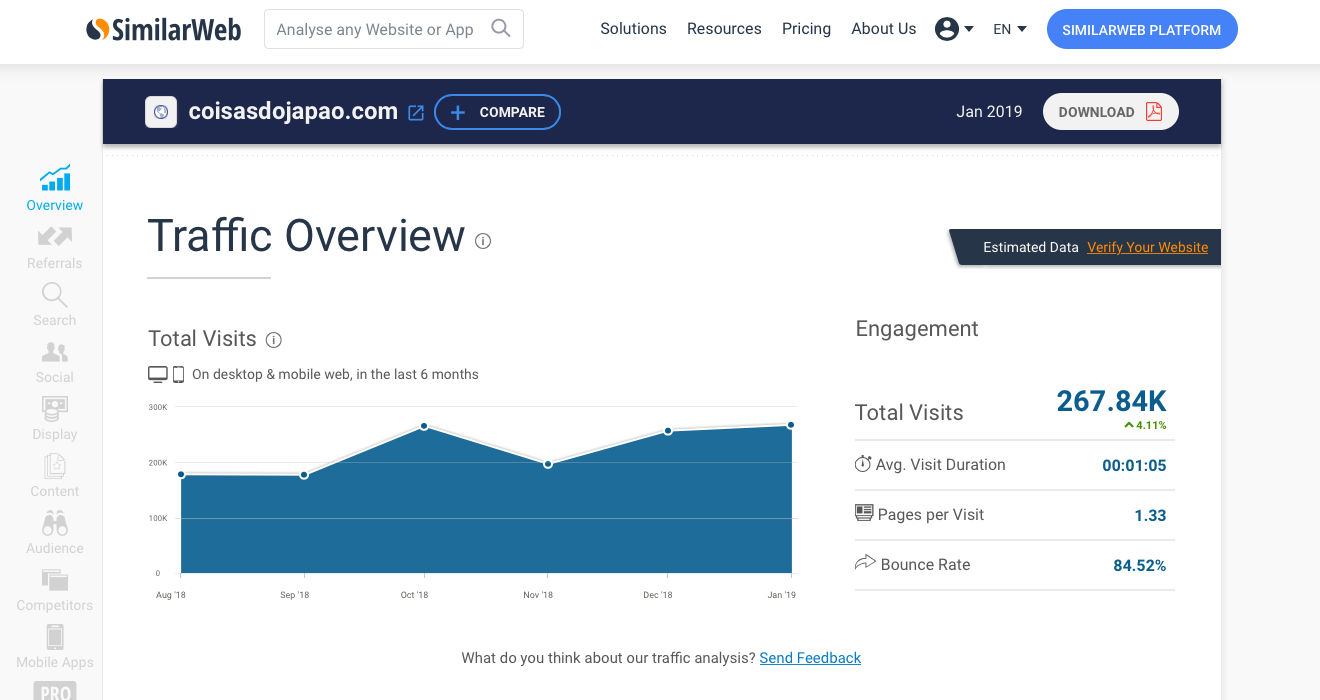1320x700 pixels.
Task: Click the COMPARE button
Action: [x=497, y=112]
